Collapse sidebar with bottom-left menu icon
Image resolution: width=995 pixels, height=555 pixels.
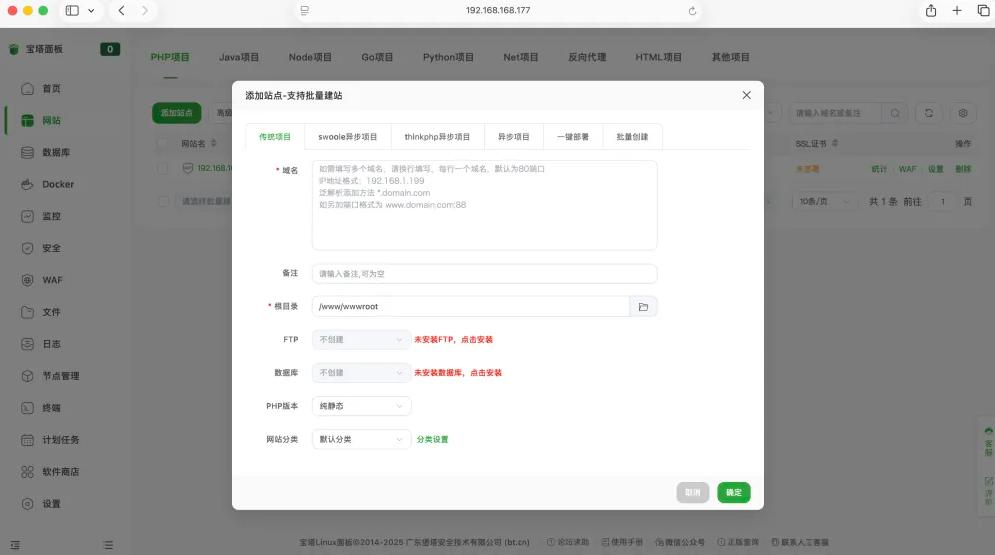click(15, 545)
